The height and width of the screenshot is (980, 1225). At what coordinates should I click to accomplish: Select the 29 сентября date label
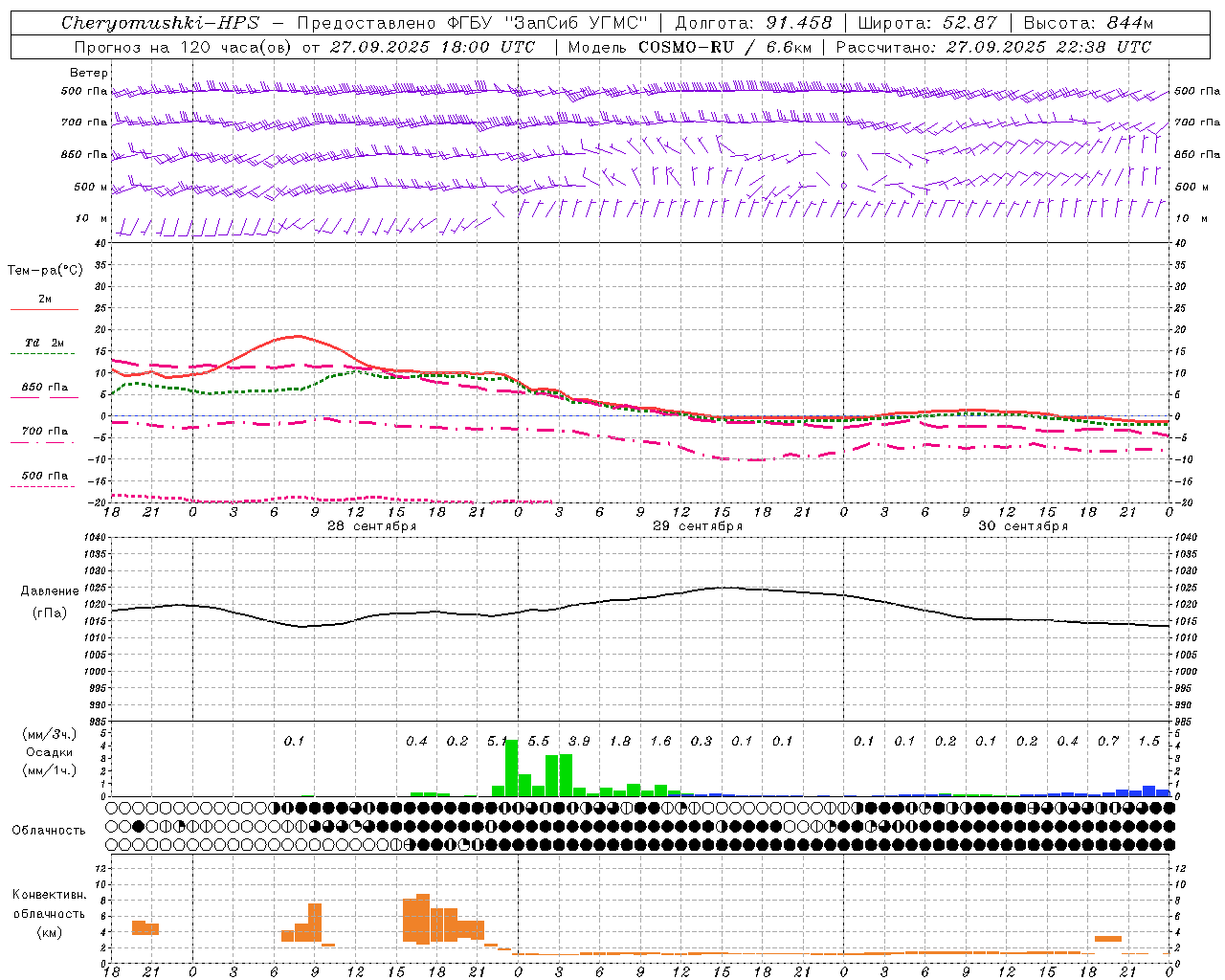pyautogui.click(x=697, y=526)
